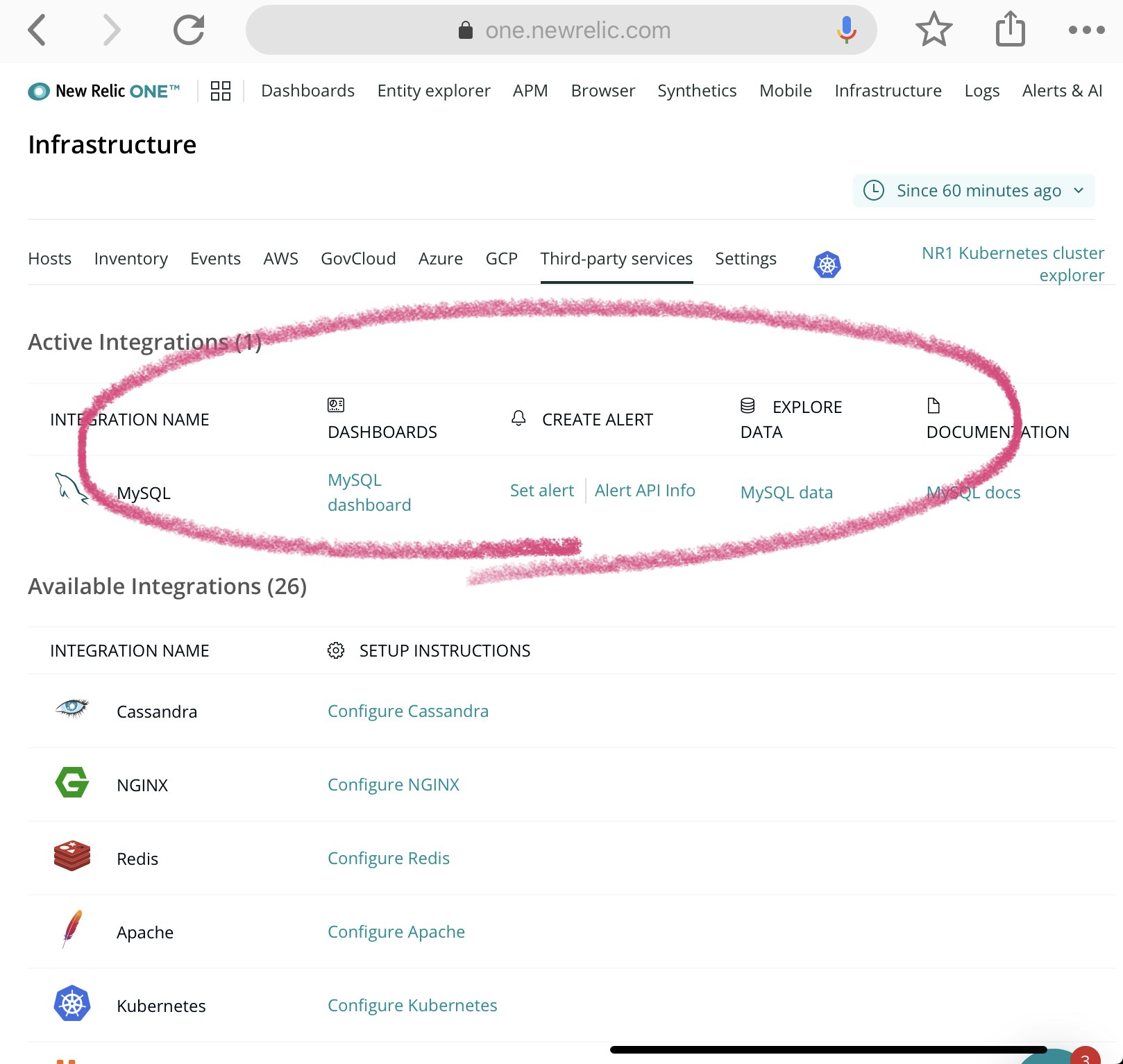Click the MySQL integration name
1123x1064 pixels.
click(144, 493)
